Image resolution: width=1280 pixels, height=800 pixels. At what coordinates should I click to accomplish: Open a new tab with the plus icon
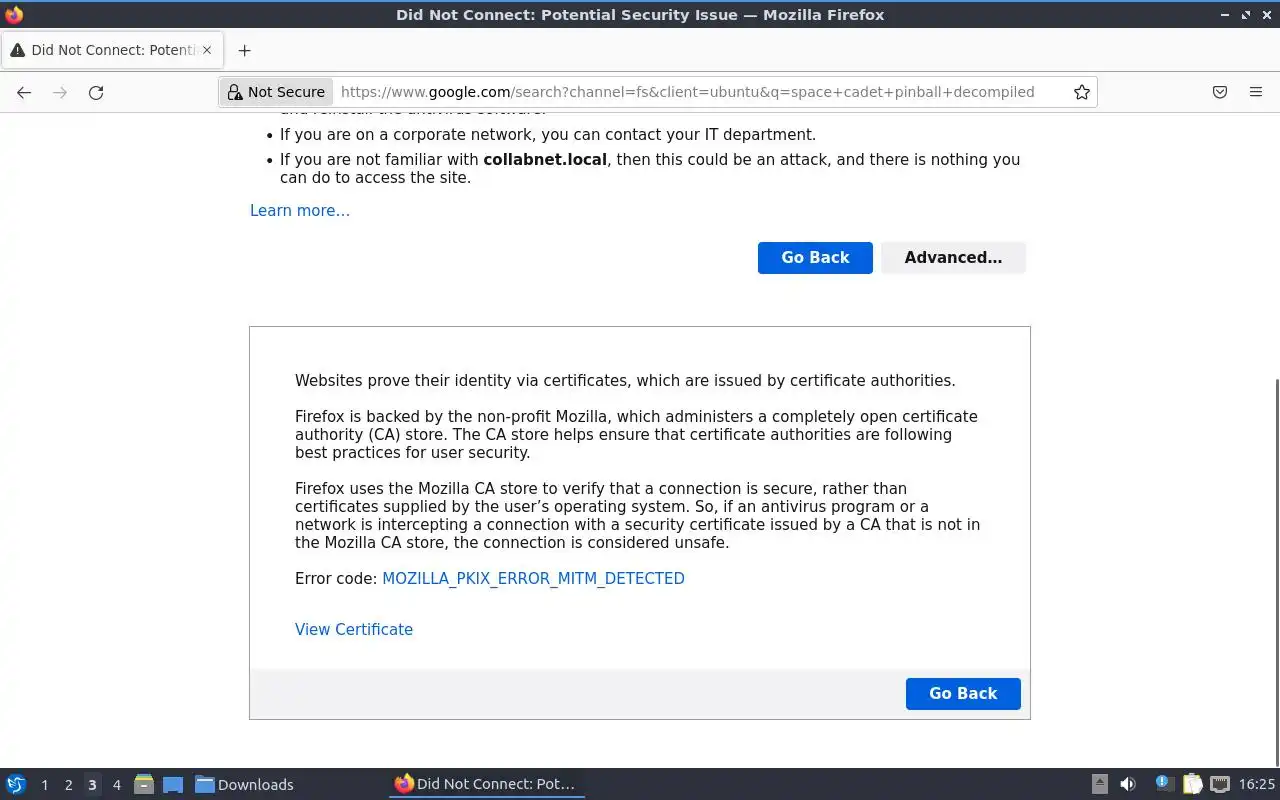coord(244,50)
